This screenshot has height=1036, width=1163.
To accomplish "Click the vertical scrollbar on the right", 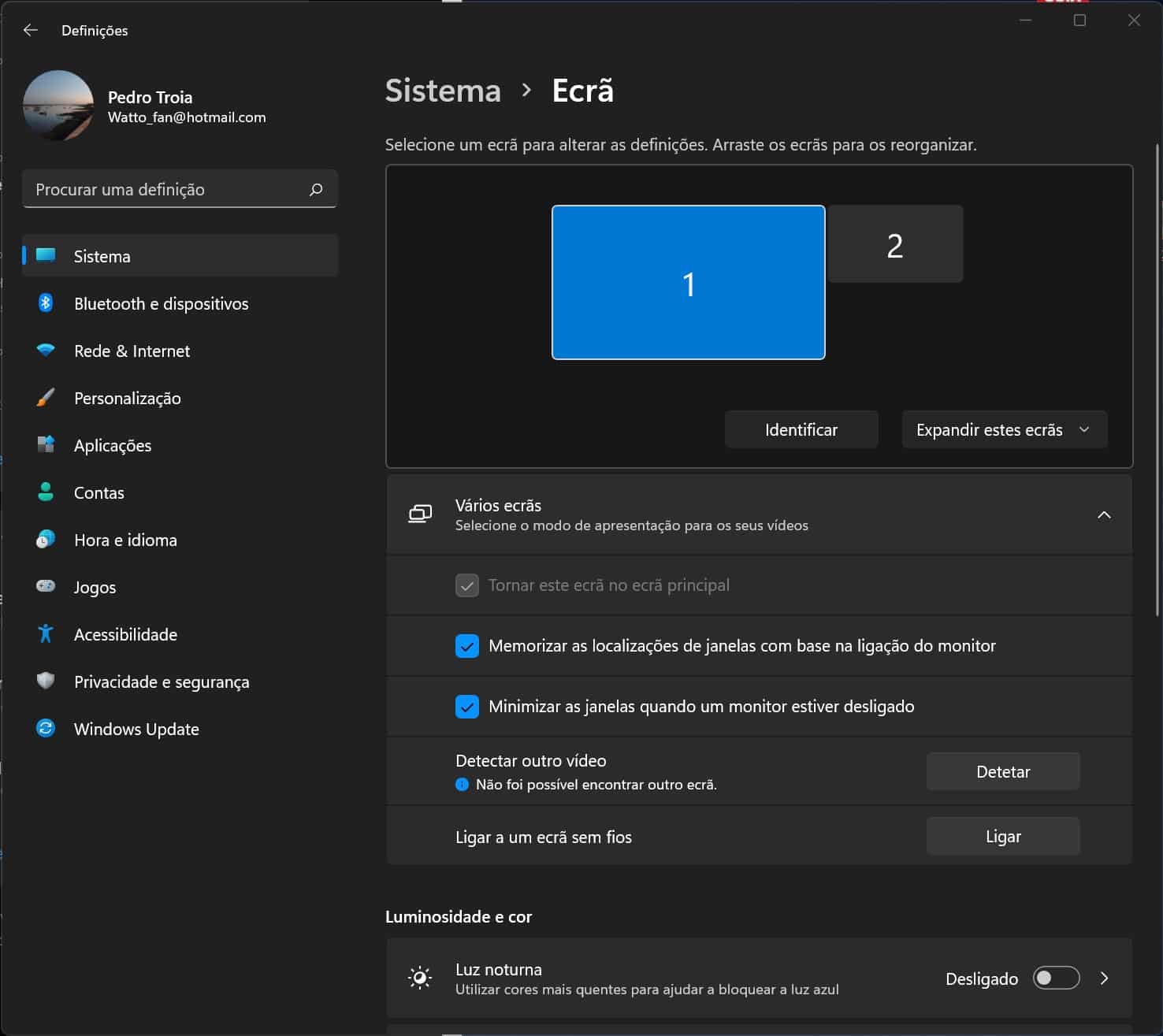I will pyautogui.click(x=1157, y=378).
